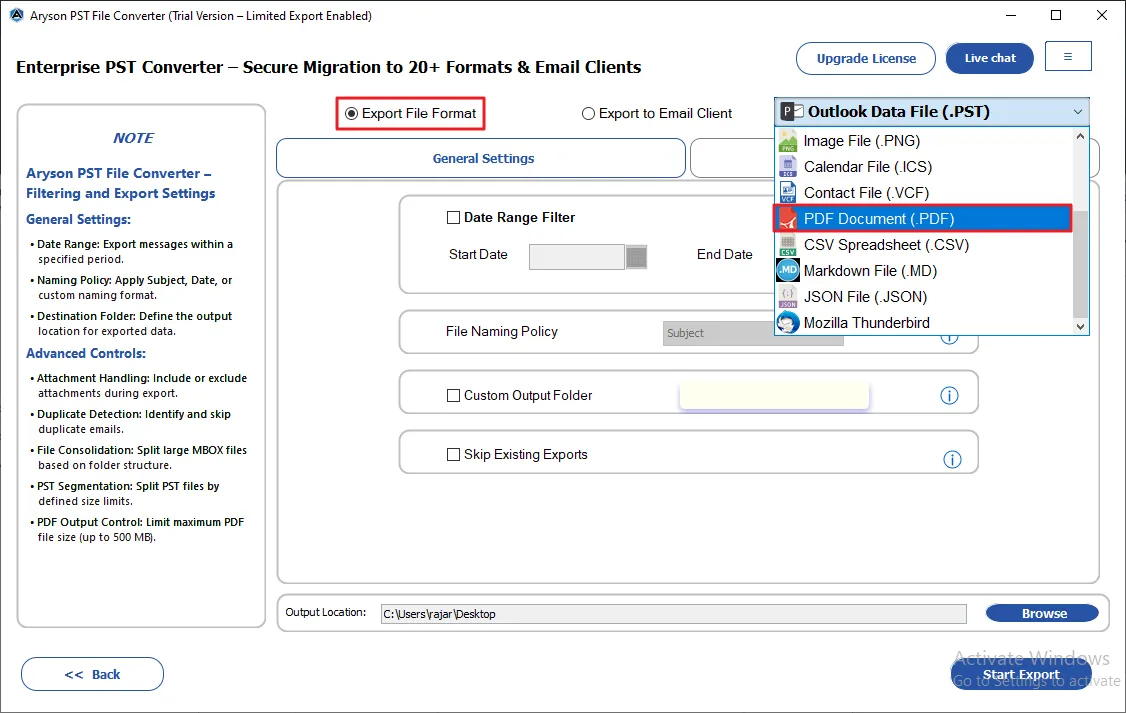Collapse the Outlook Data File dropdown arrow
Viewport: 1126px width, 713px height.
pos(1077,112)
